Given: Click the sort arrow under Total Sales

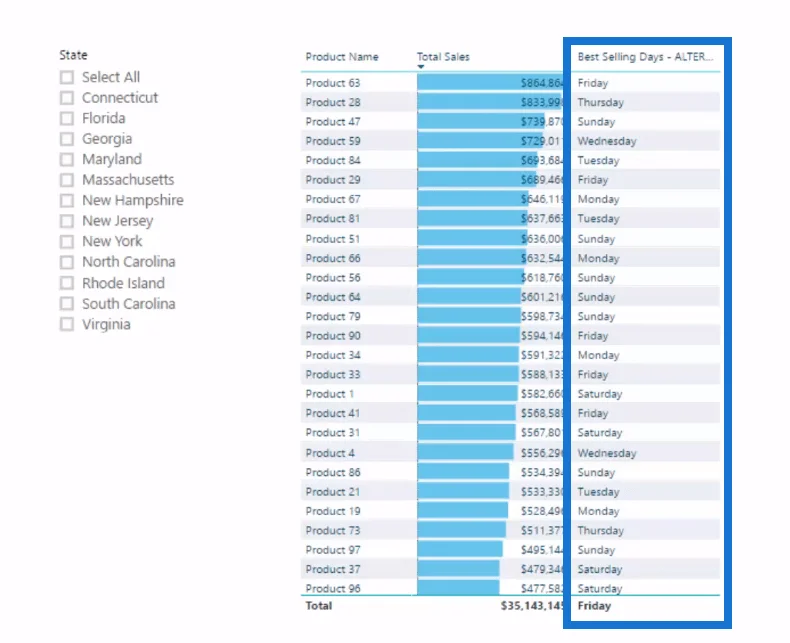Looking at the screenshot, I should (421, 67).
